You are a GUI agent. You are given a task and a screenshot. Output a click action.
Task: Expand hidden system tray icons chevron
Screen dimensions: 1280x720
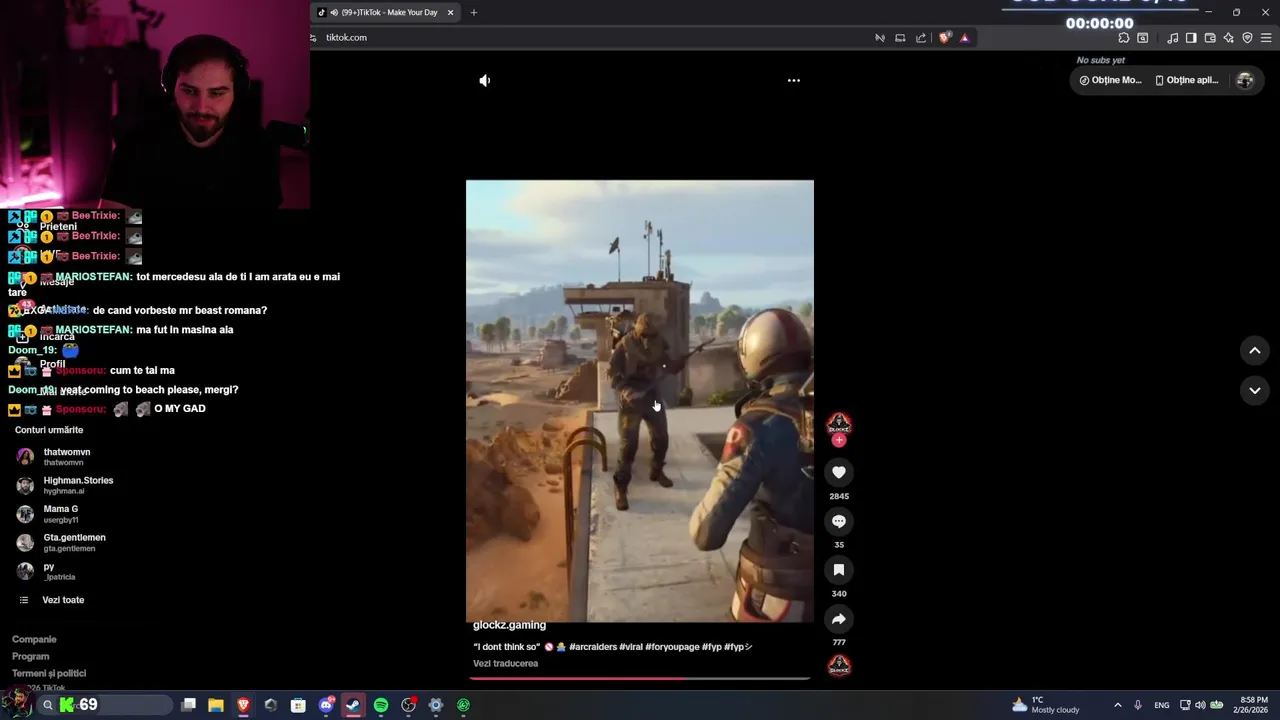(x=1117, y=705)
